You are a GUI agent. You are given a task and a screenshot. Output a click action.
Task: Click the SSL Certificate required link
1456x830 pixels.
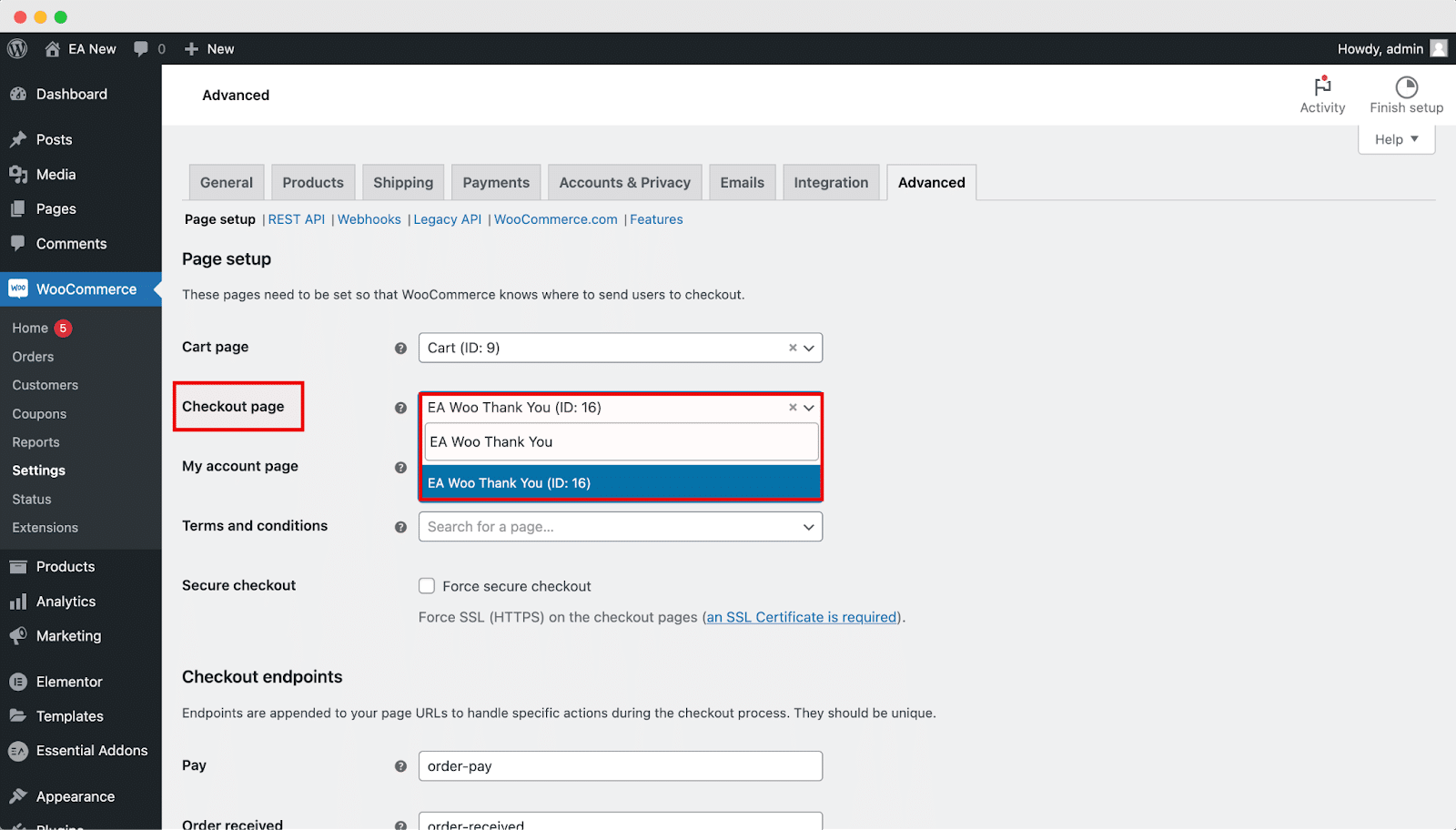click(801, 617)
